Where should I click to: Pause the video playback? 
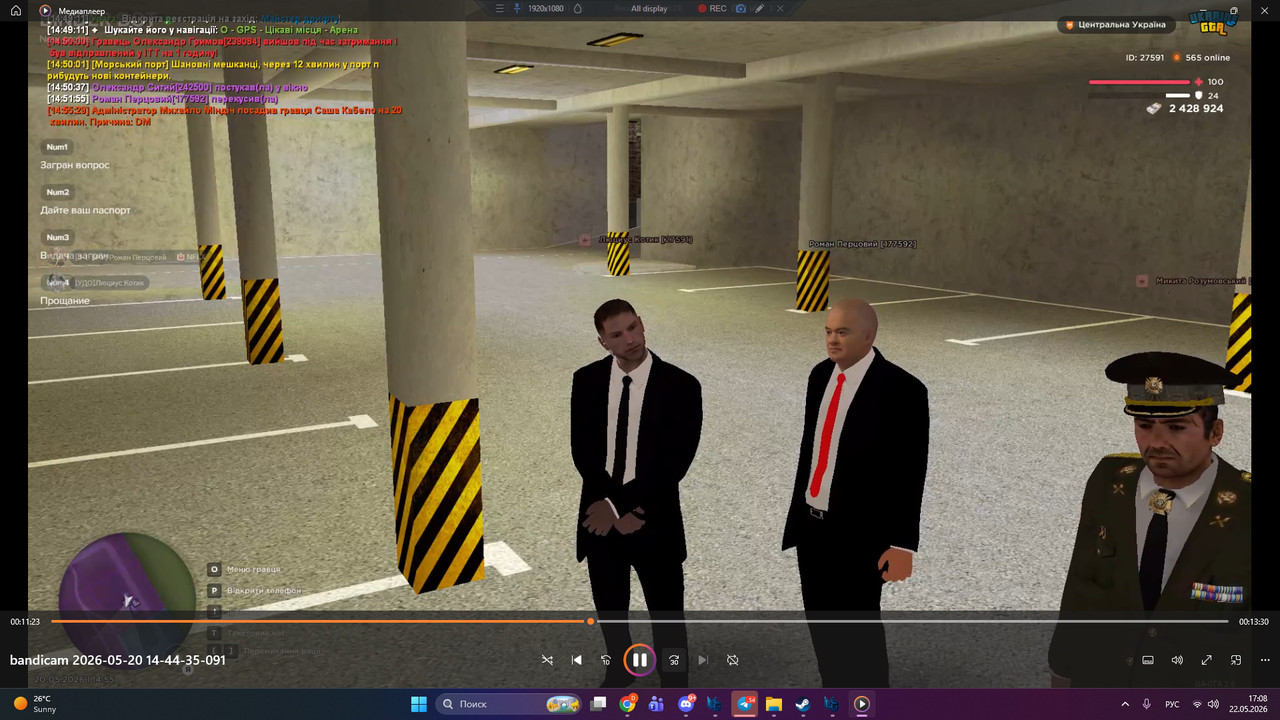click(640, 660)
